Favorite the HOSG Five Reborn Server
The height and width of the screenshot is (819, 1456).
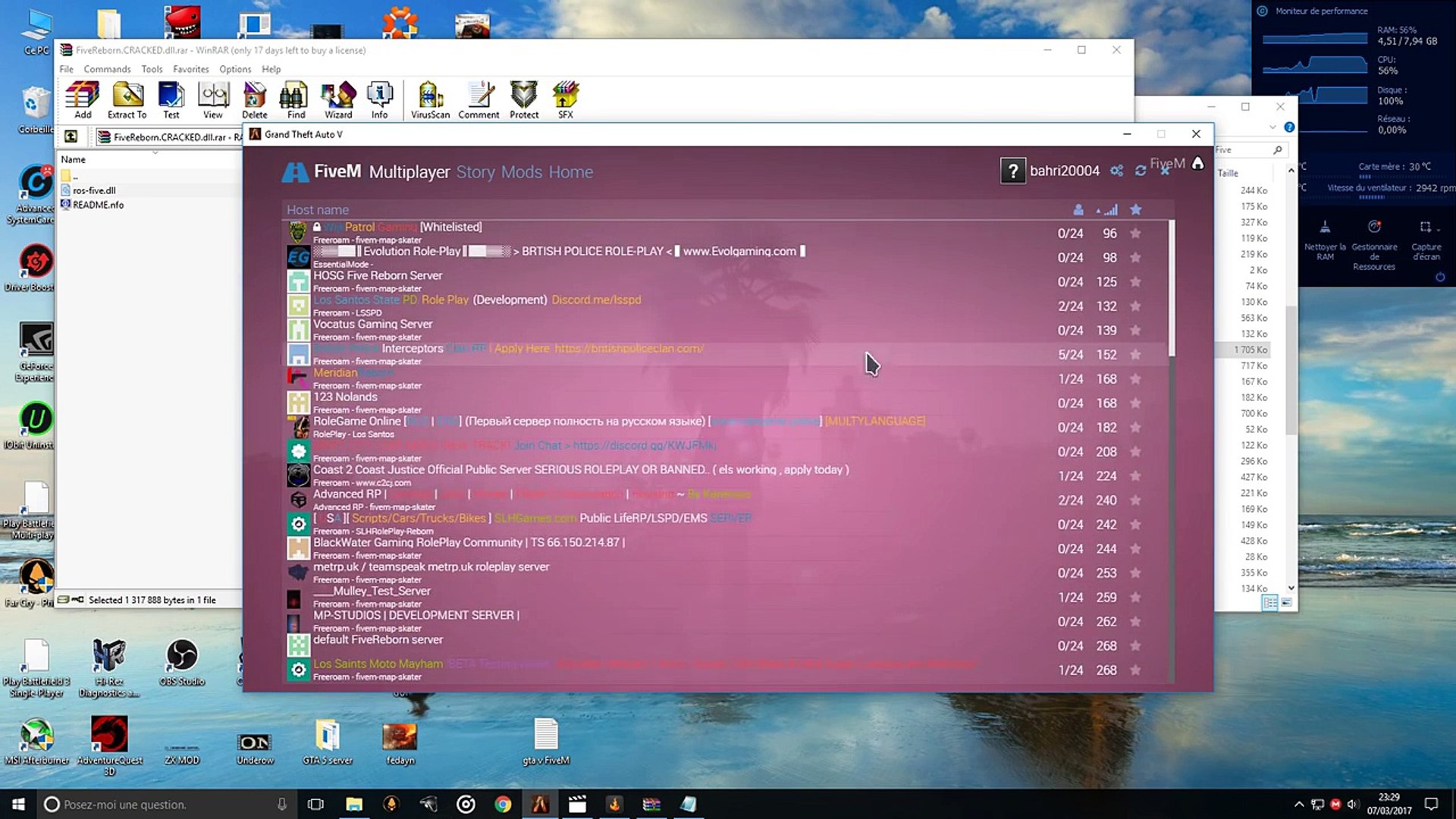coord(1135,281)
